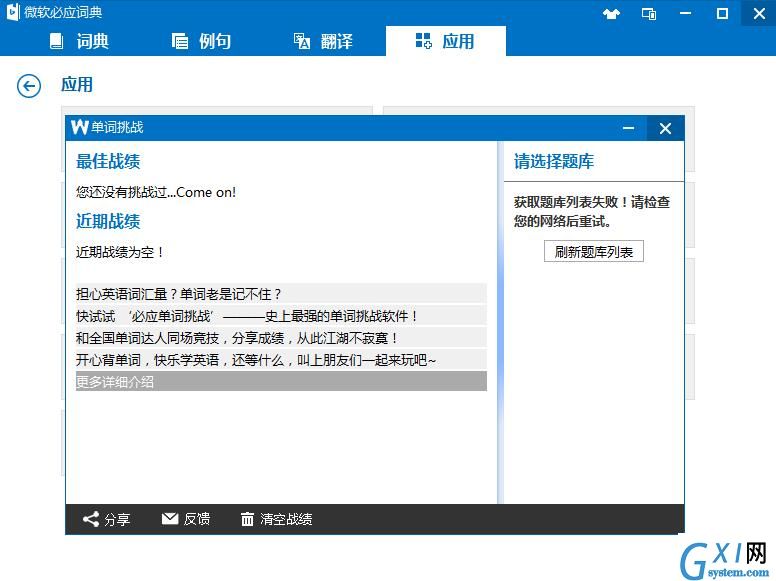This screenshot has width=776, height=581.
Task: Click the Bing dictionary logo in title bar
Action: click(x=12, y=12)
